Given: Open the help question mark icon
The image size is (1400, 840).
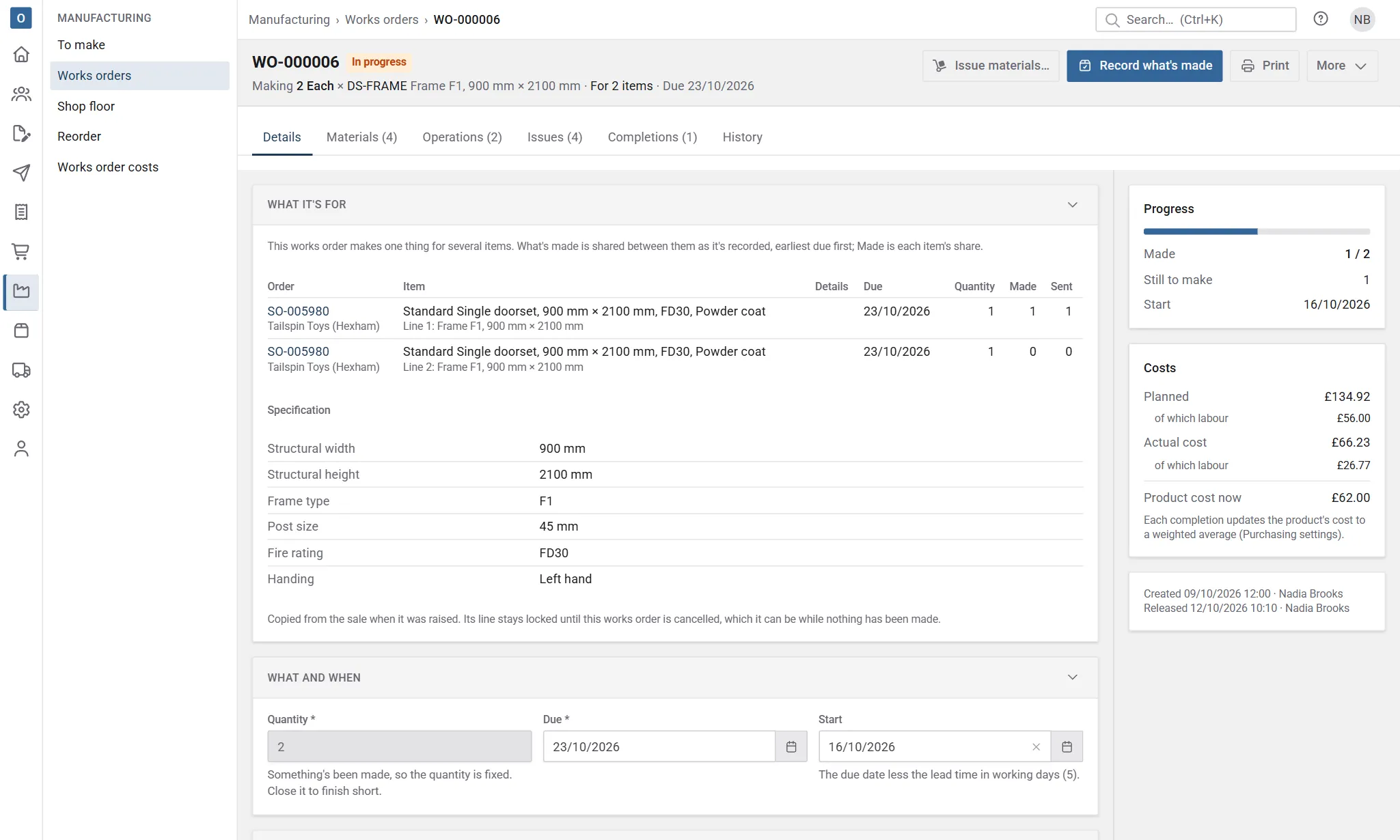Looking at the screenshot, I should [x=1321, y=19].
